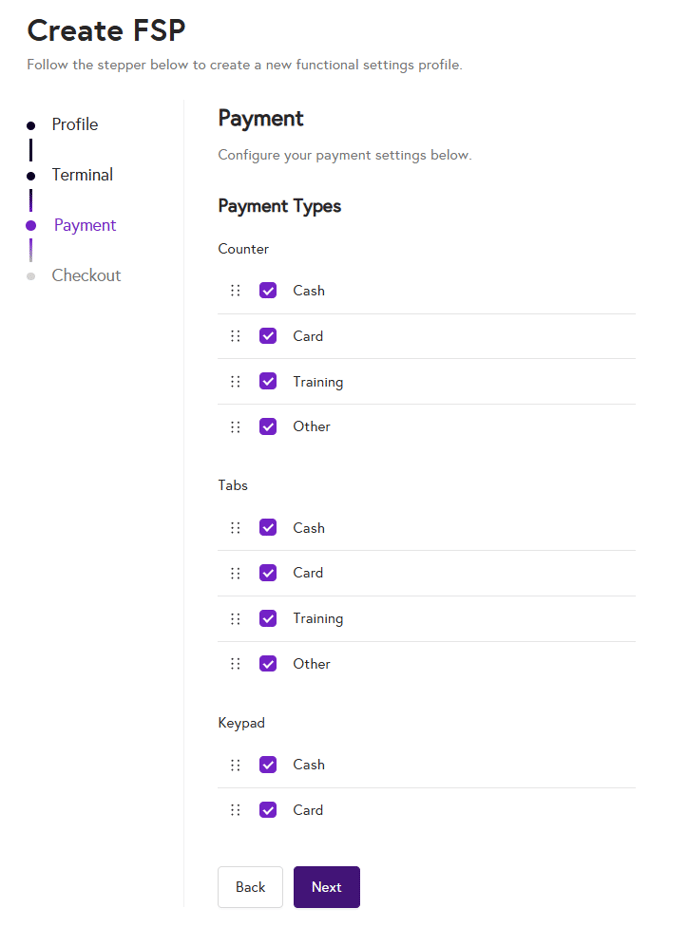Click drag handle beside Counter Training

click(235, 382)
